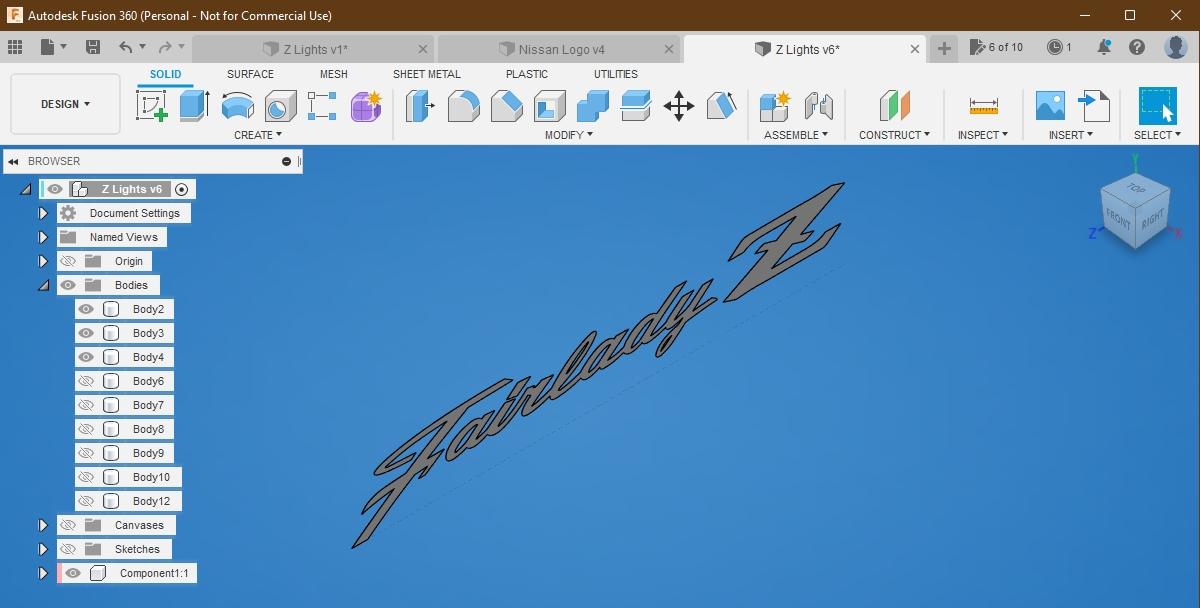
Task: Select the Joint tool
Action: click(818, 105)
